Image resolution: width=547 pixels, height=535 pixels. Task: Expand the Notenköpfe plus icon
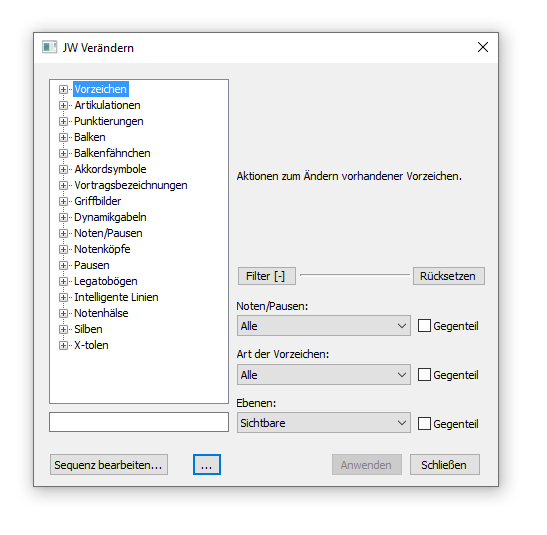[x=63, y=249]
